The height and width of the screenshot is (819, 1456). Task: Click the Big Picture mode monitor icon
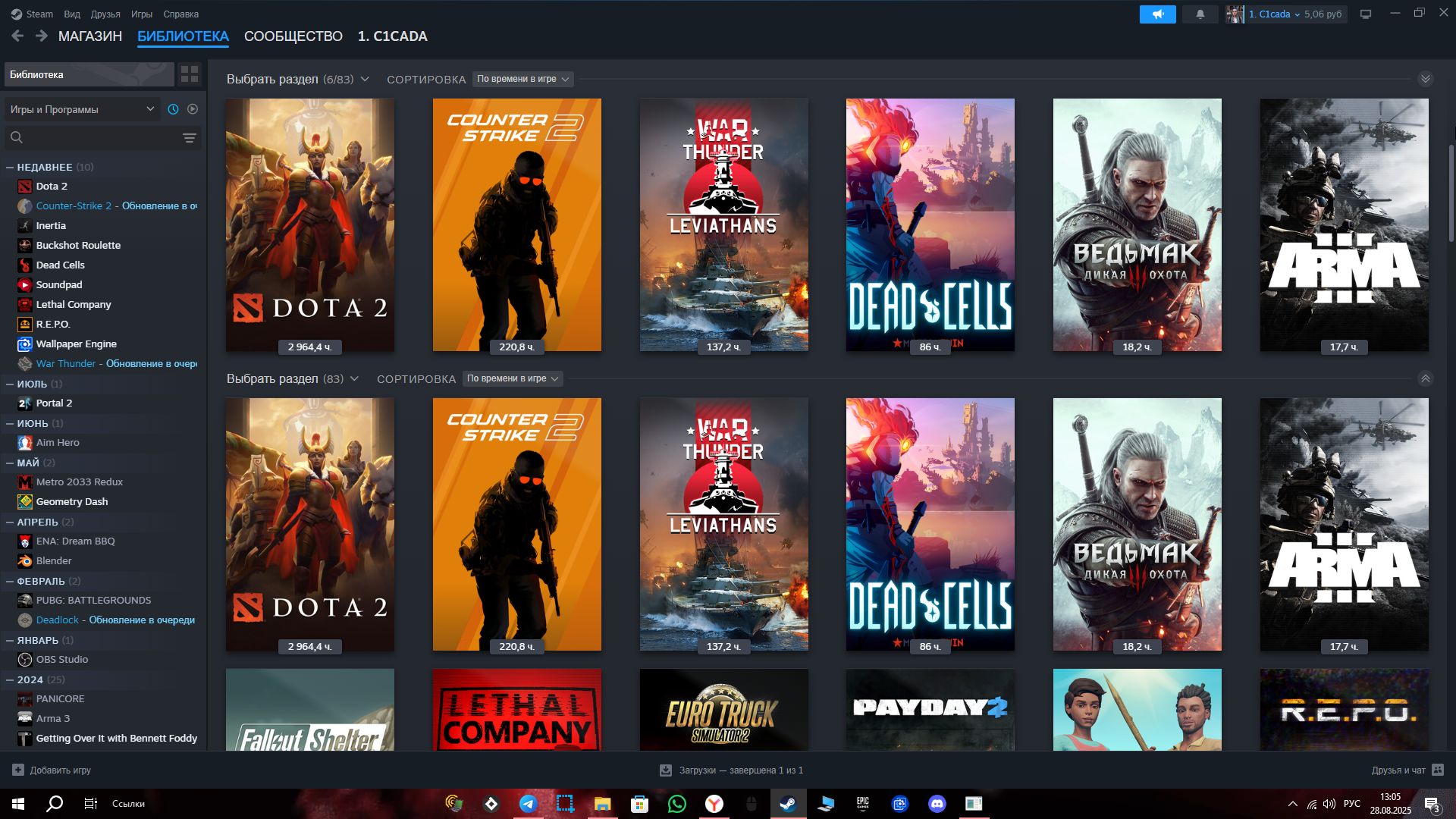click(x=1365, y=14)
